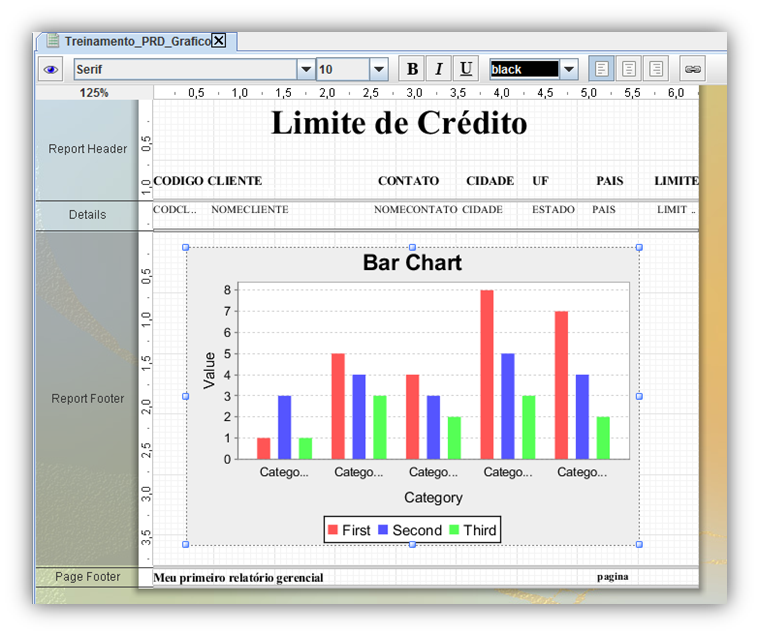Open the Serif font family dropdown

306,69
